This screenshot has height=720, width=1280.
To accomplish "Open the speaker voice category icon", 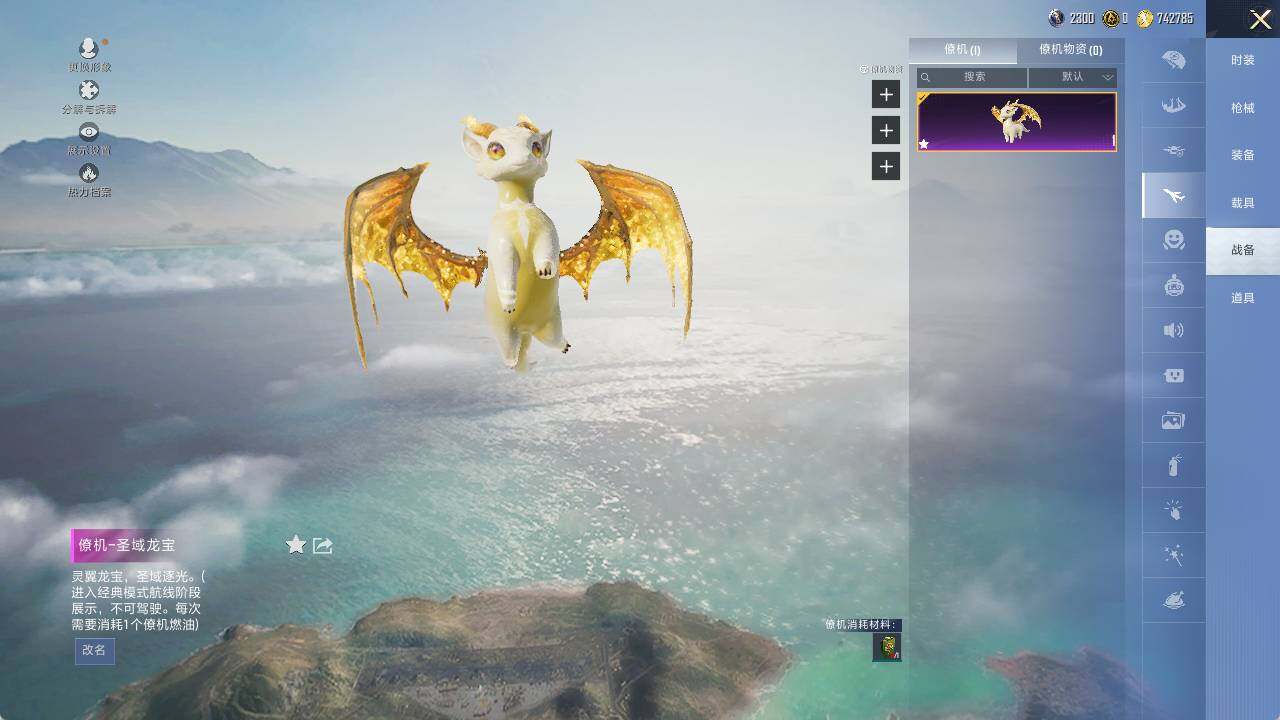I will [1174, 330].
